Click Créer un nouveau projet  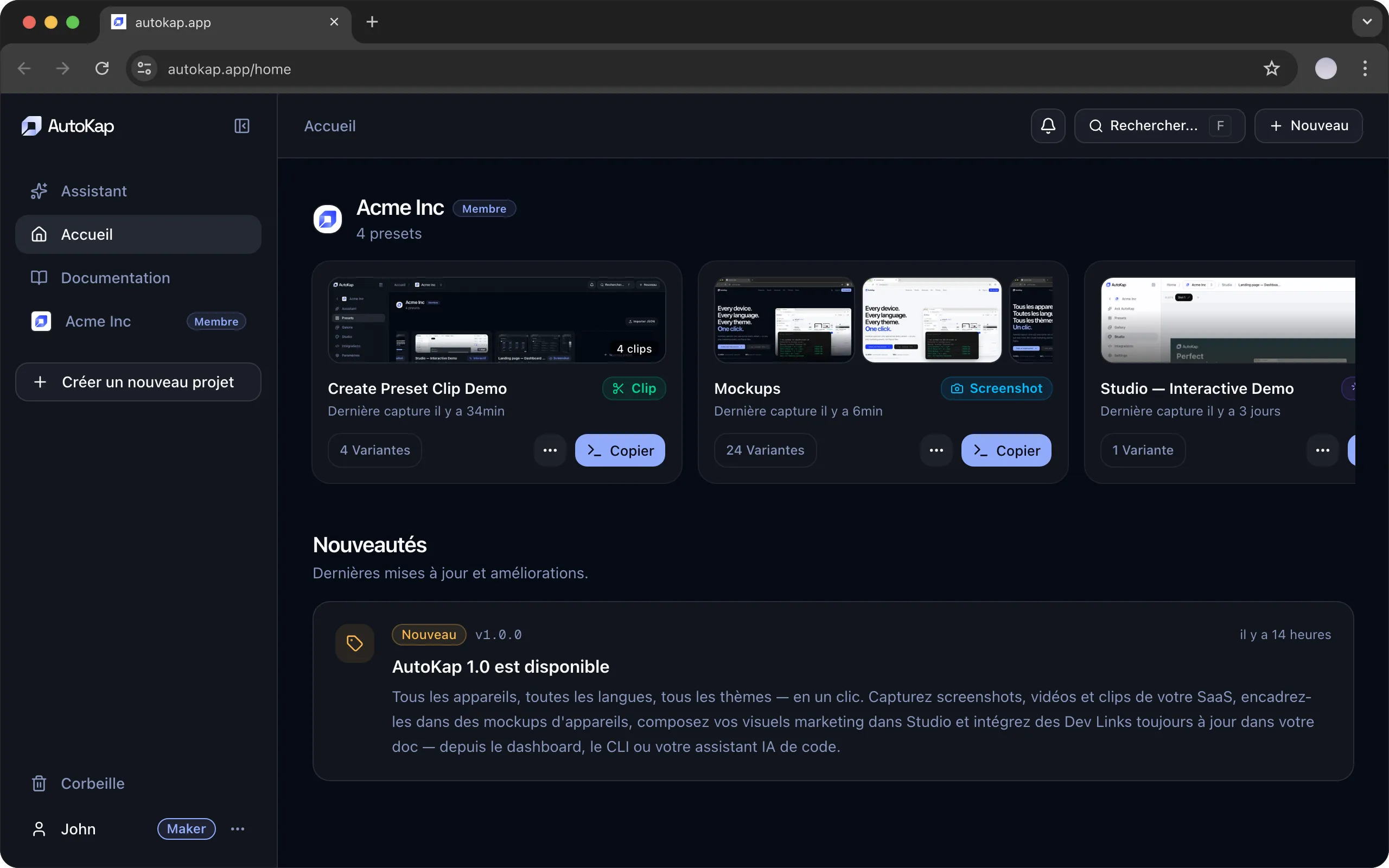[x=138, y=382]
